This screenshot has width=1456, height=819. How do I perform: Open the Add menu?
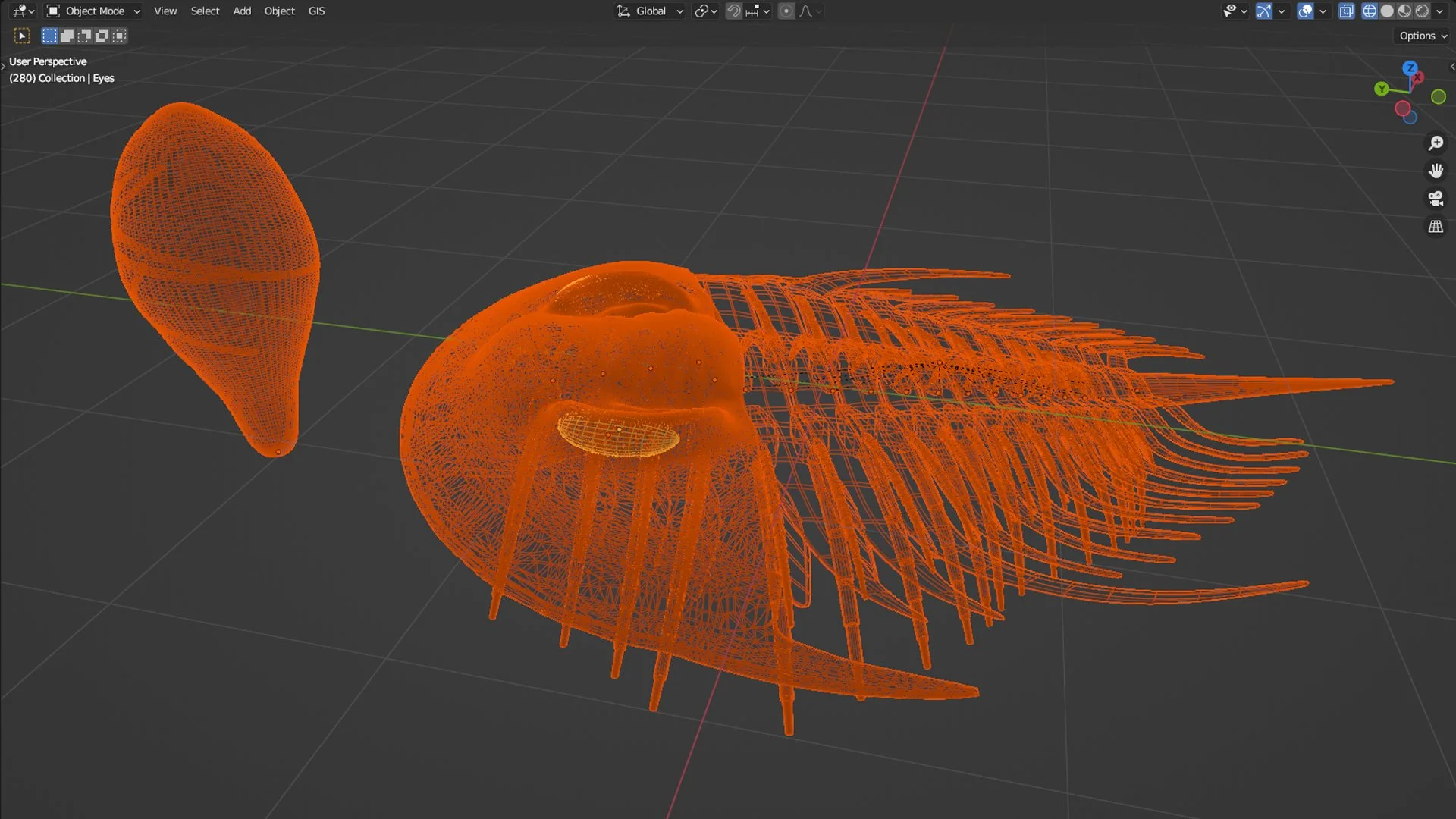242,11
